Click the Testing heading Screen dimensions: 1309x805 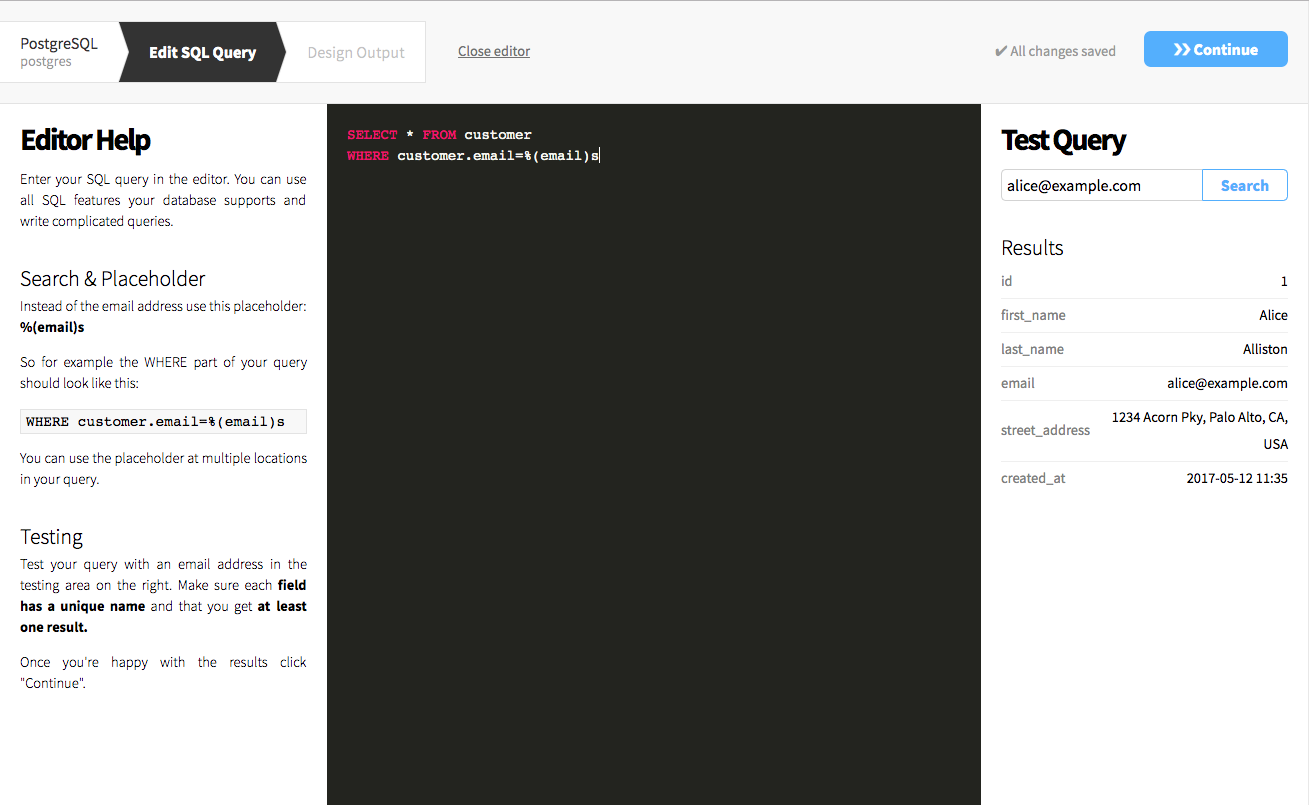[51, 537]
